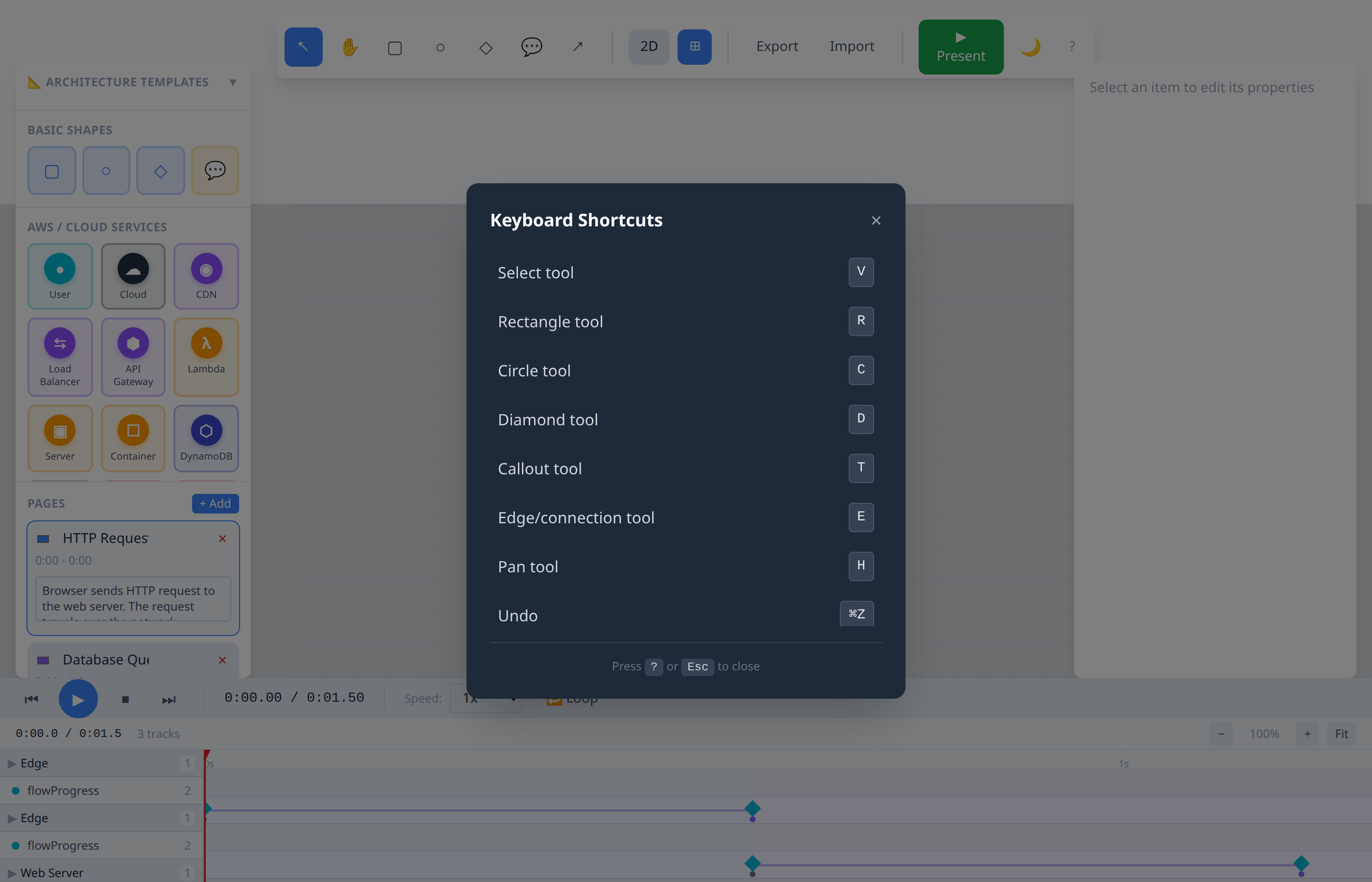Click the R key for Rectangle tool
The image size is (1372, 882).
860,321
